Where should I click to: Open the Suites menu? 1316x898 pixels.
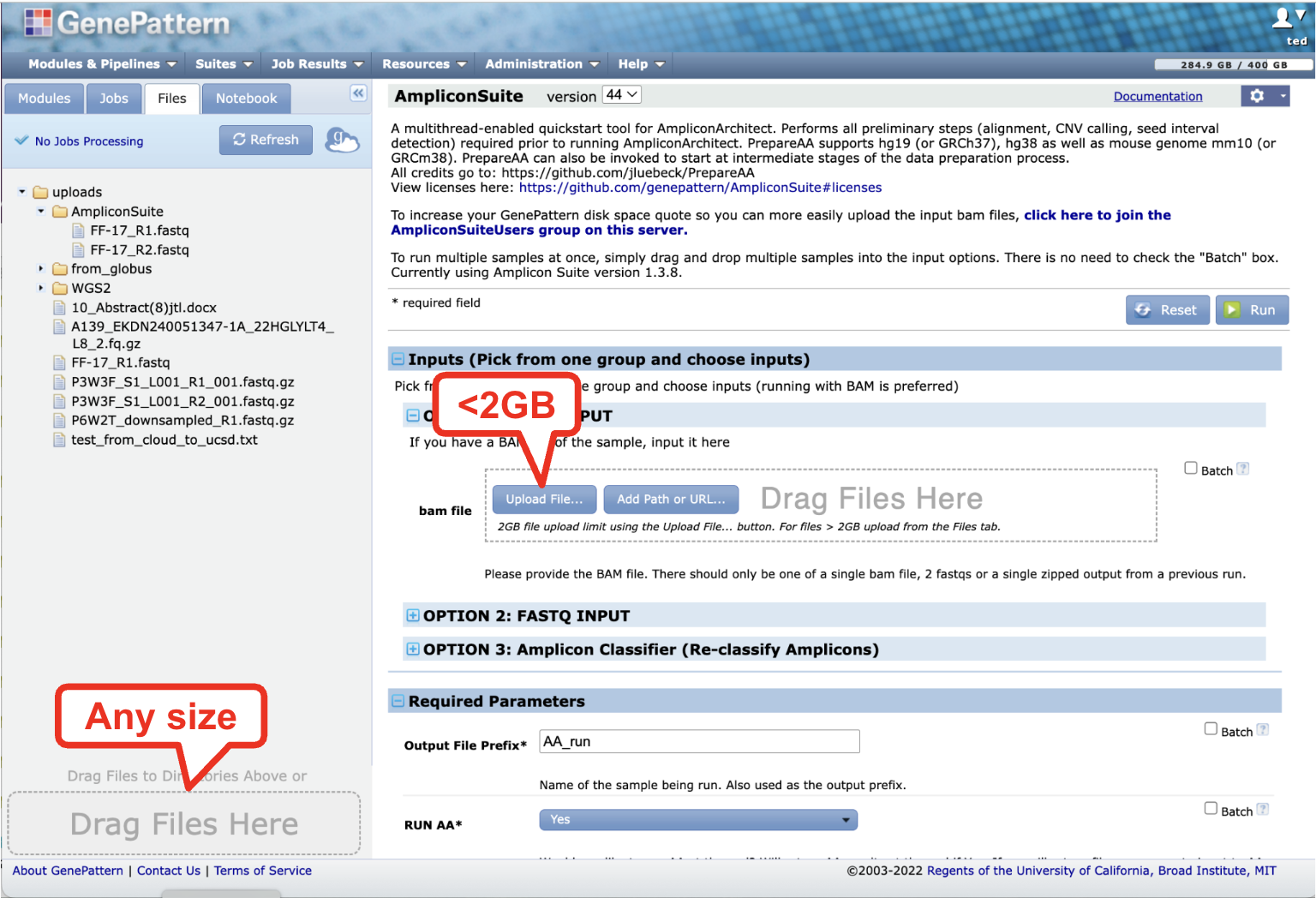click(224, 64)
